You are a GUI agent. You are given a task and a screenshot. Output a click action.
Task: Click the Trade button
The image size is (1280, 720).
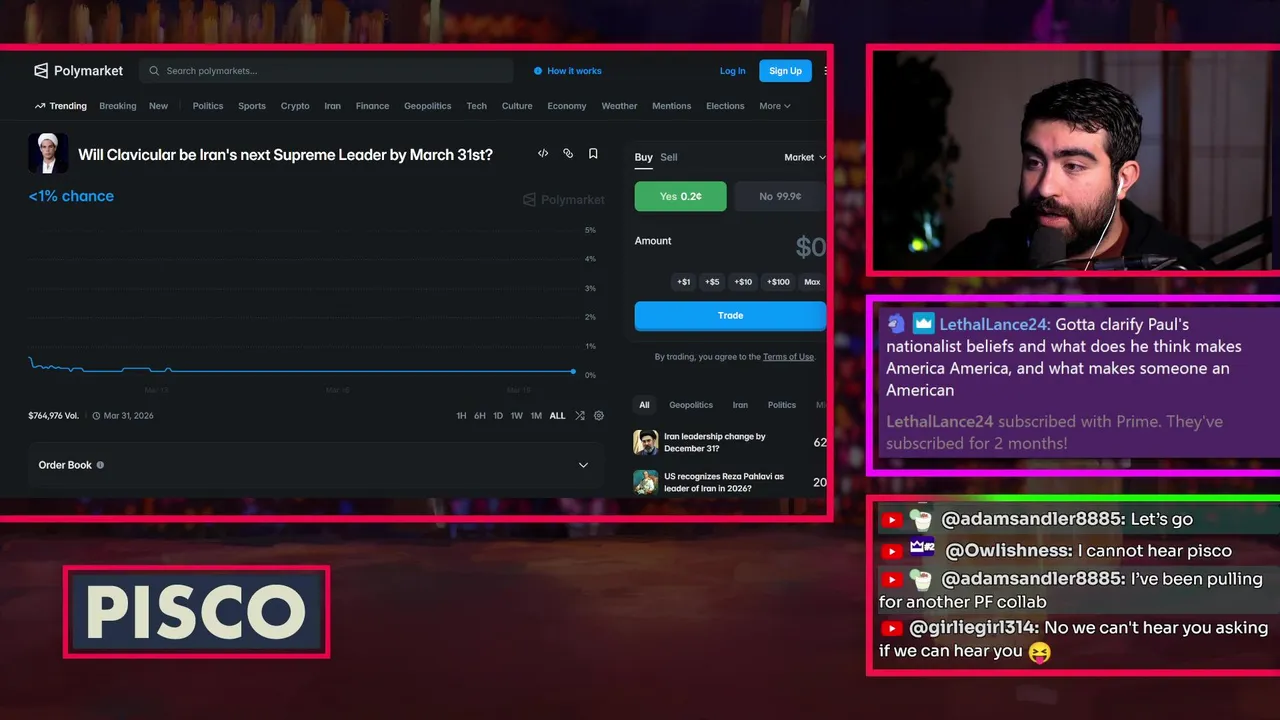(730, 315)
